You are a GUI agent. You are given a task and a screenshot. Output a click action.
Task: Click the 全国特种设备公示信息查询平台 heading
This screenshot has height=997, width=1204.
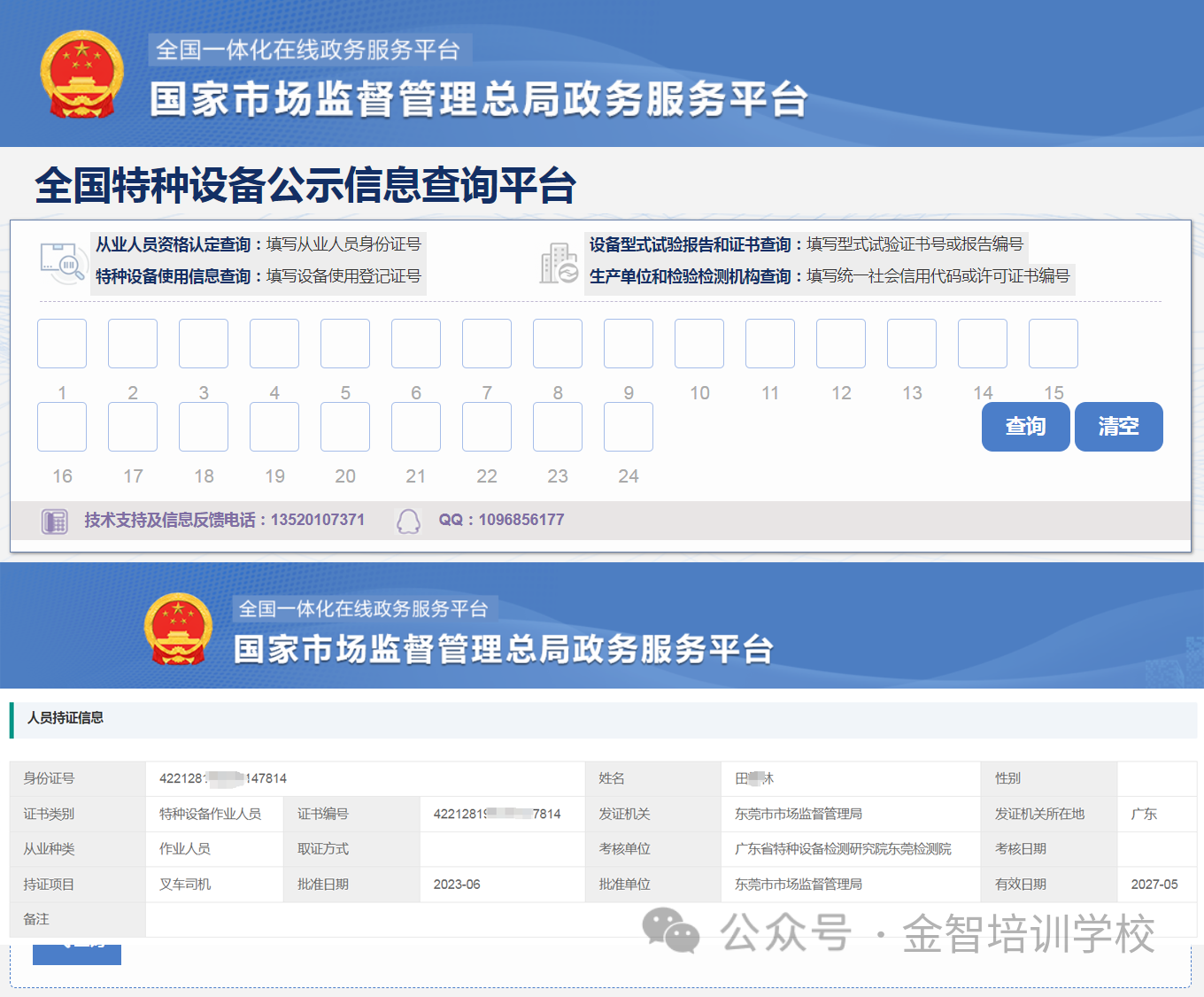pyautogui.click(x=305, y=185)
